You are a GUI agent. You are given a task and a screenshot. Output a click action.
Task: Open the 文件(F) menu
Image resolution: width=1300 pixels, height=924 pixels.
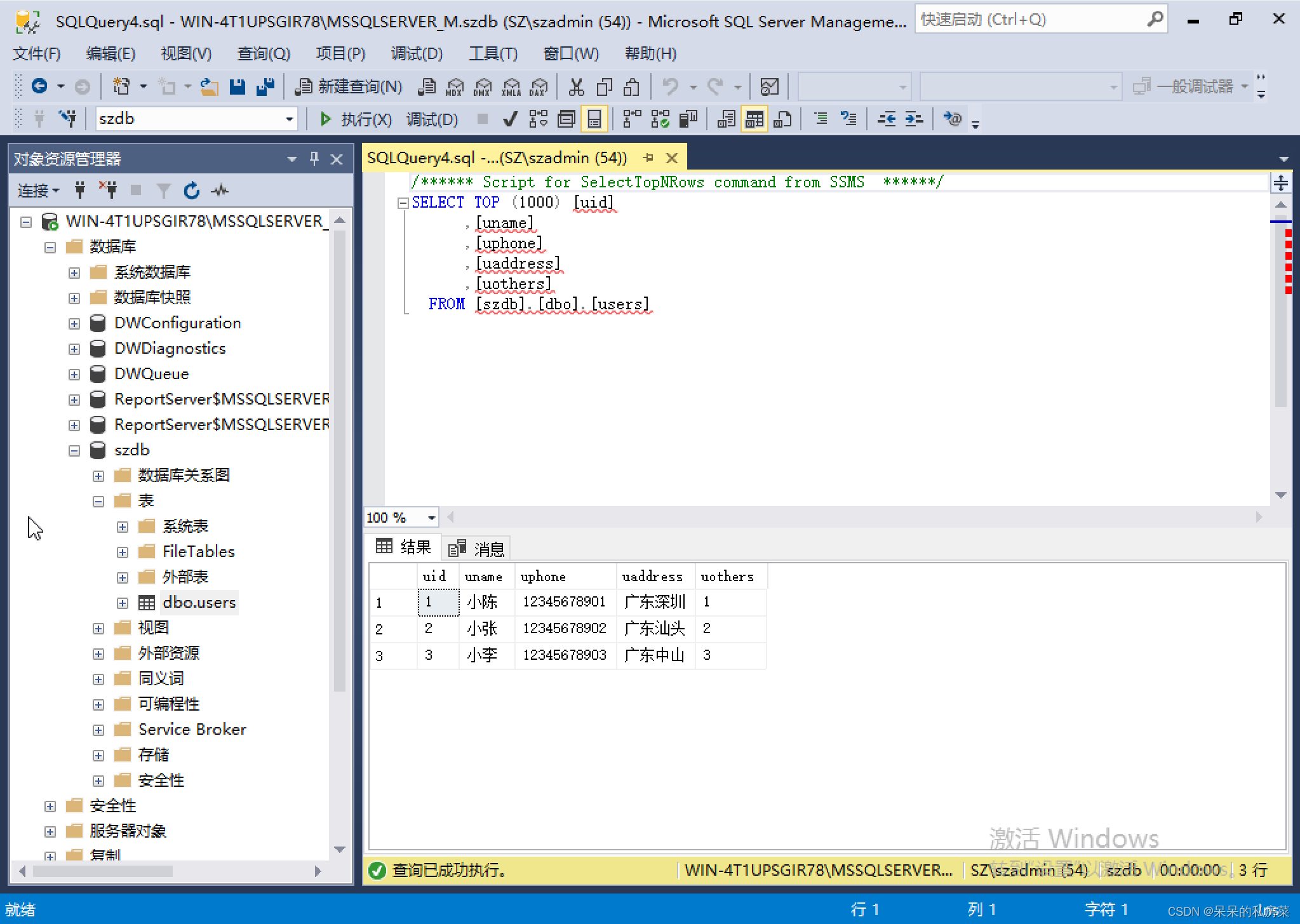pos(37,53)
